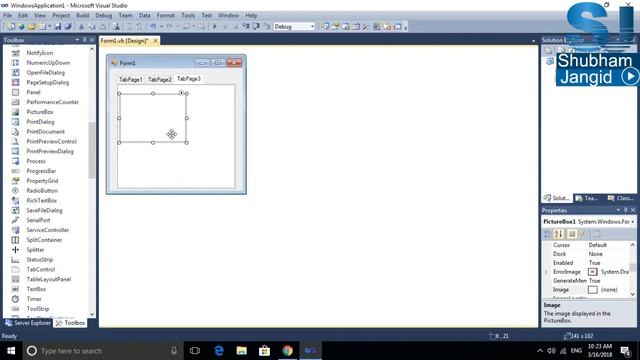The height and width of the screenshot is (360, 640).
Task: Click the Open File folder icon in toolbar
Action: pyautogui.click(x=31, y=27)
